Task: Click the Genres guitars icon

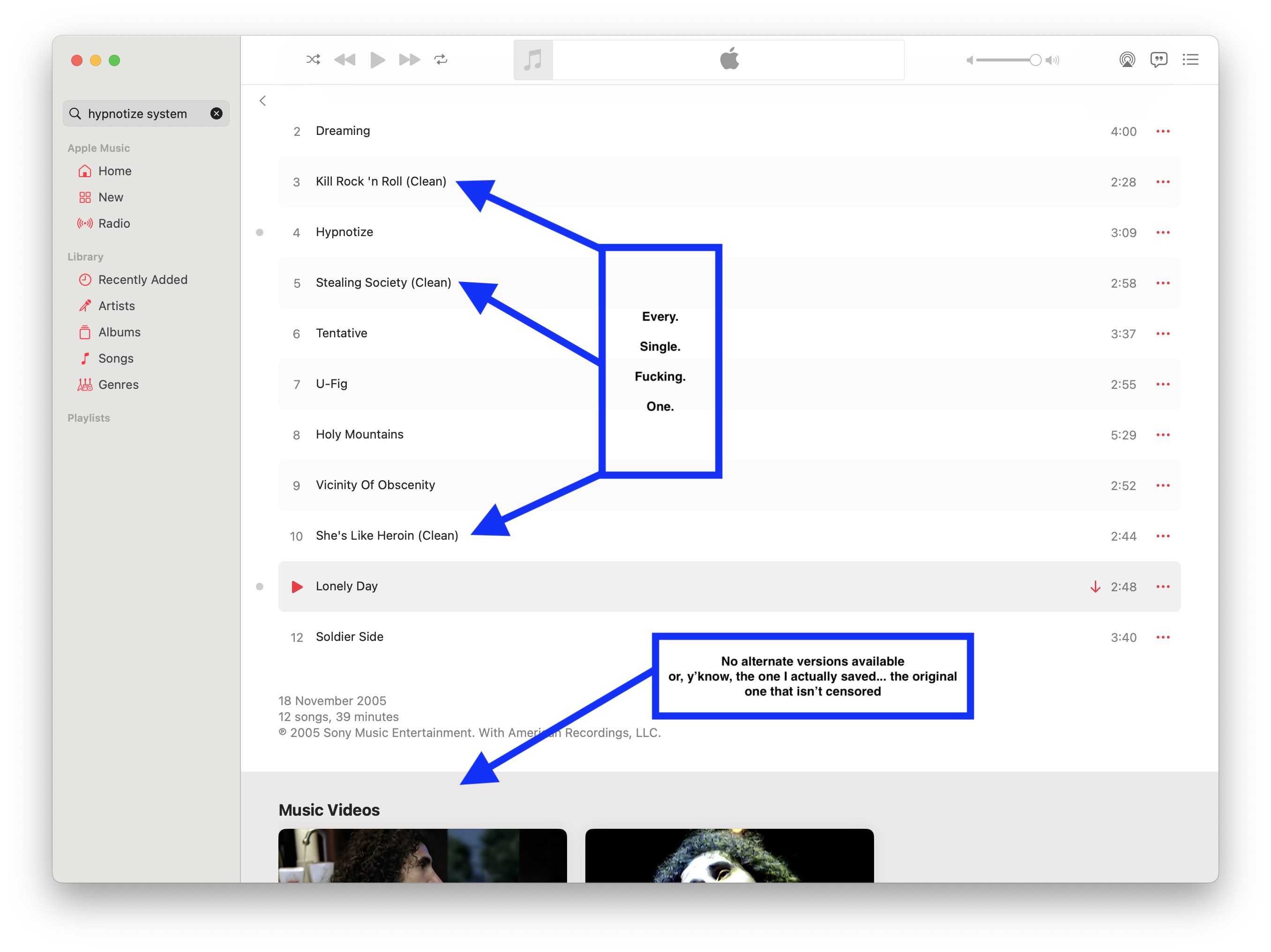Action: (x=85, y=384)
